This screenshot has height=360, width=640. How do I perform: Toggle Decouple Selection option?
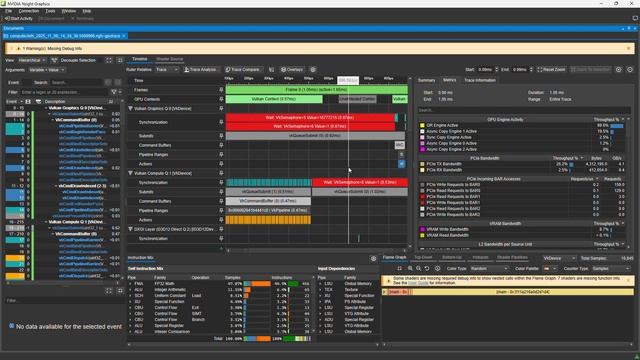(x=78, y=60)
